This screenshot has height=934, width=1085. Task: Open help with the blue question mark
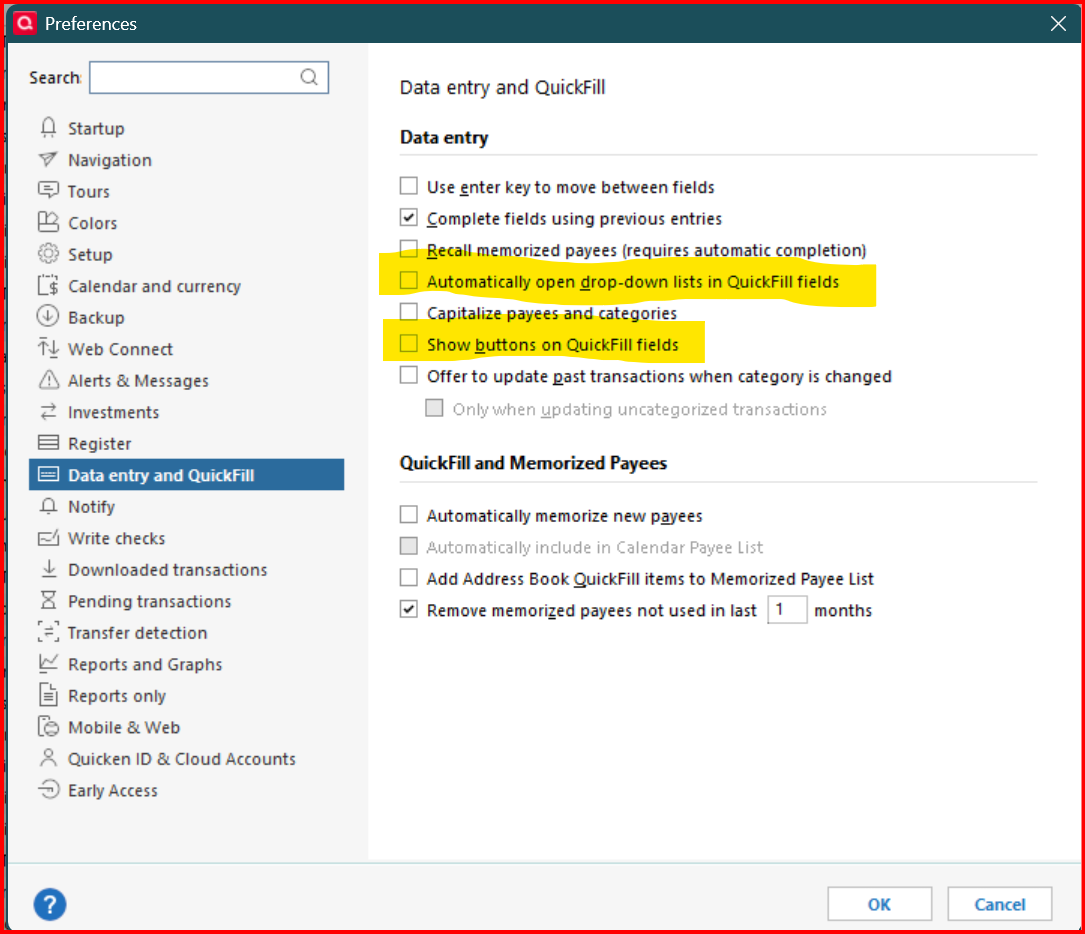point(50,904)
